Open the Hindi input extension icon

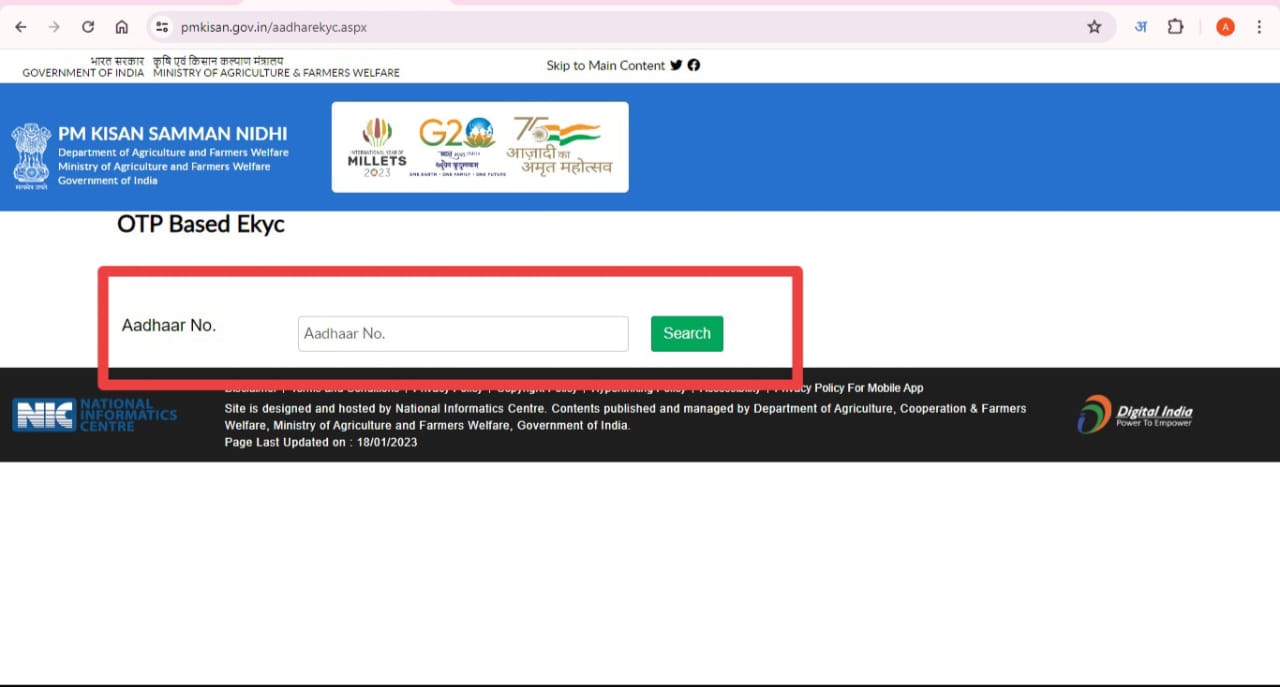coord(1140,27)
